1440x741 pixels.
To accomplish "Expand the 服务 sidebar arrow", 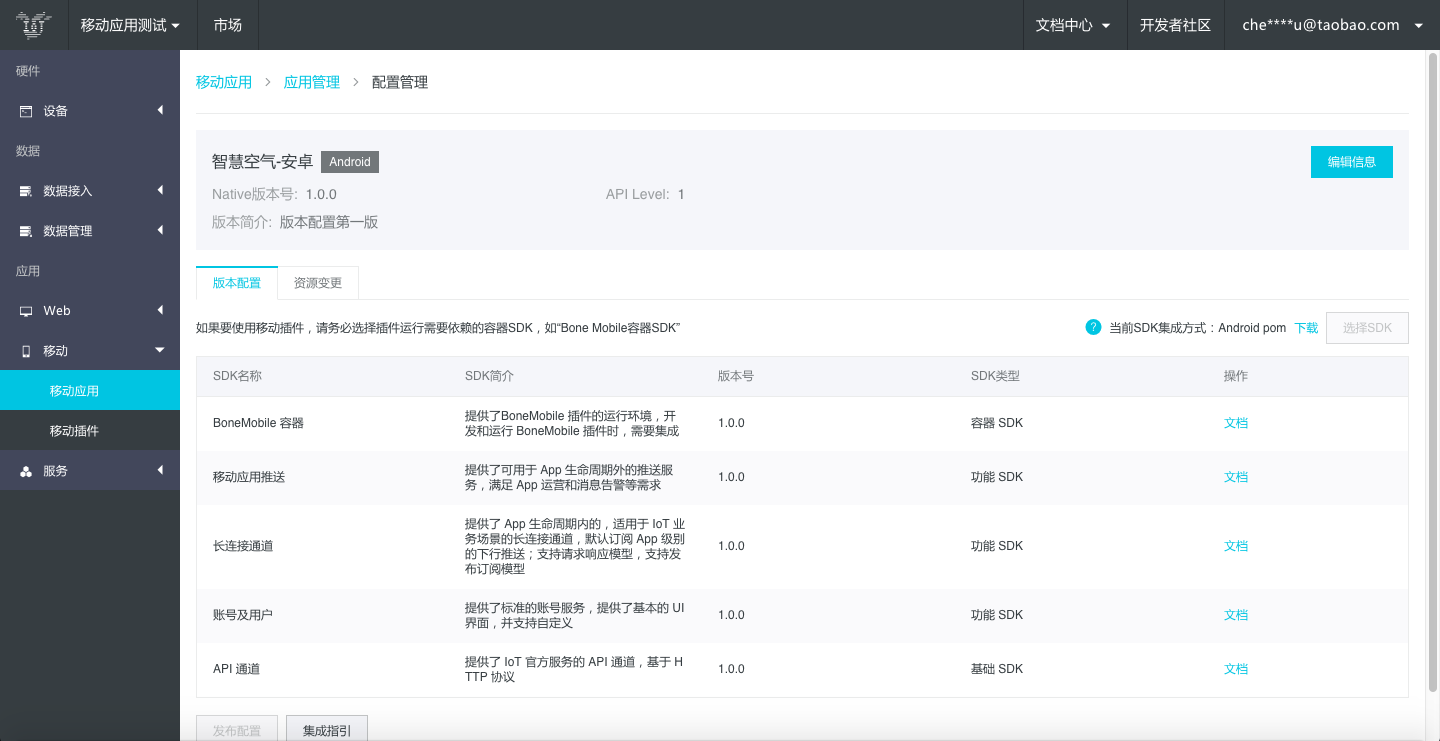I will coord(160,470).
